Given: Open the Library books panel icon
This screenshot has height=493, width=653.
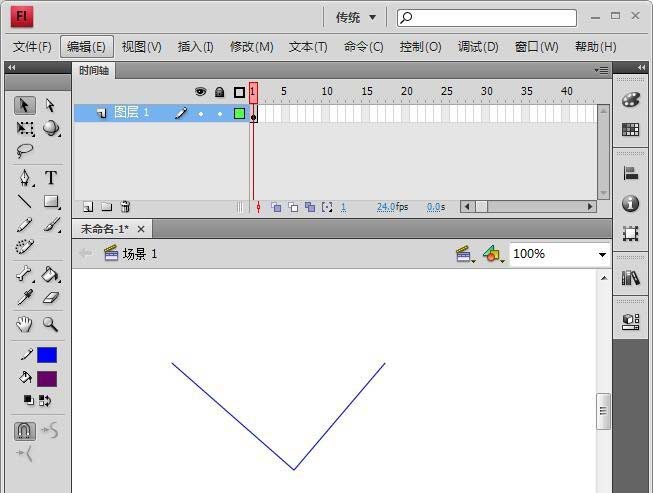Looking at the screenshot, I should pos(631,277).
